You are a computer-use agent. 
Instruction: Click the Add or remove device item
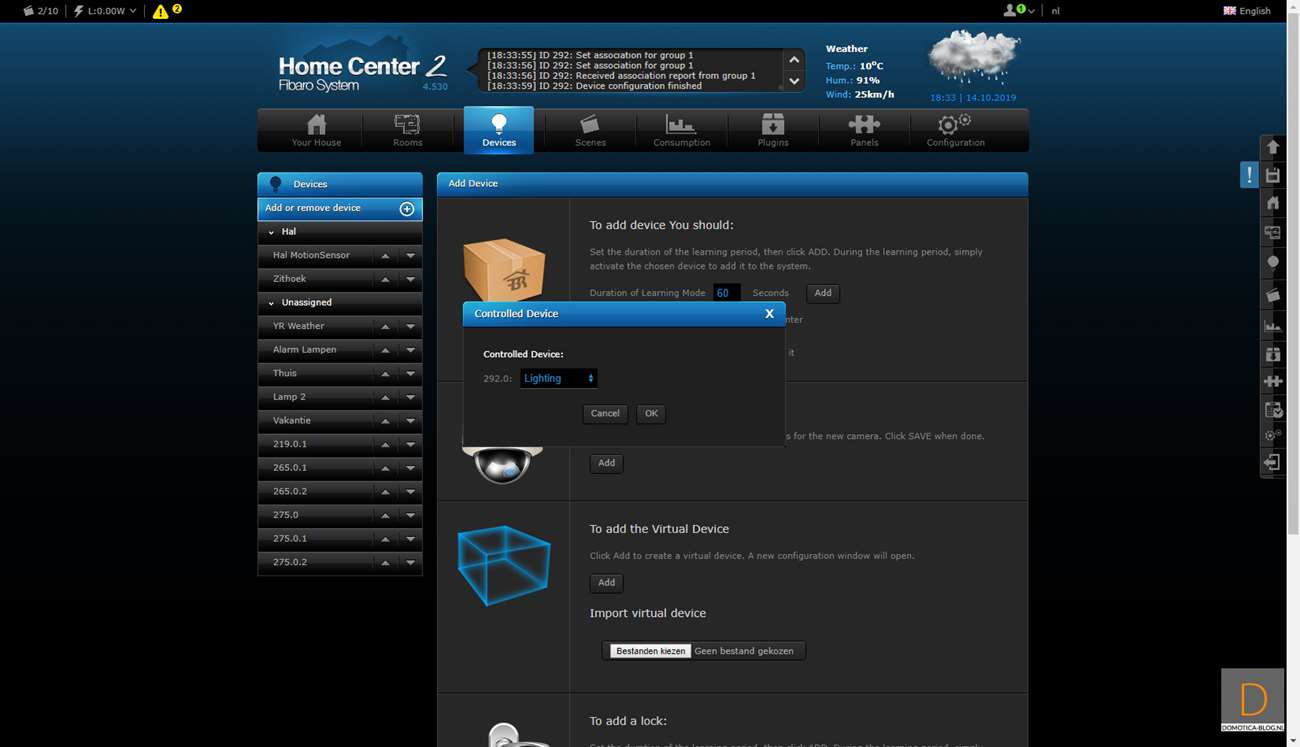click(x=340, y=208)
